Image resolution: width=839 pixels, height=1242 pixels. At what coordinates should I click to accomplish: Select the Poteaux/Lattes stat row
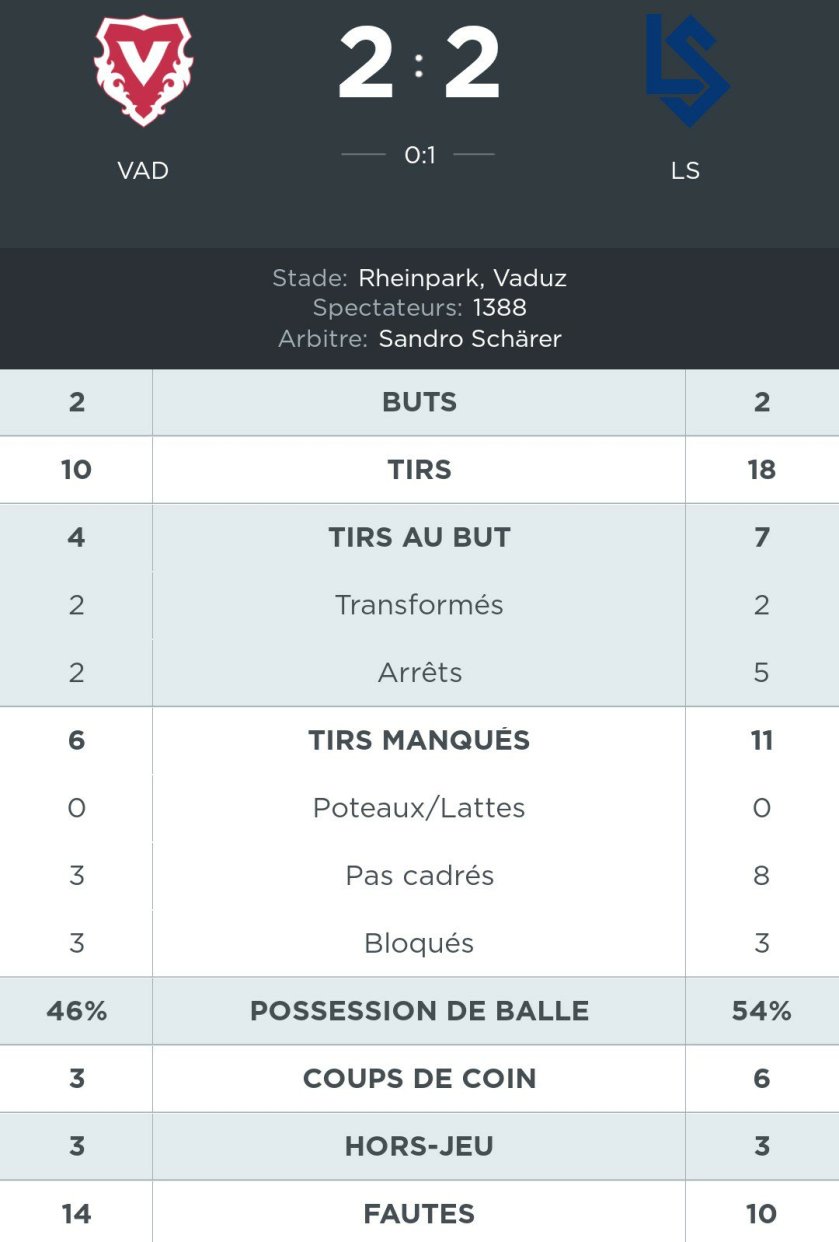point(419,808)
